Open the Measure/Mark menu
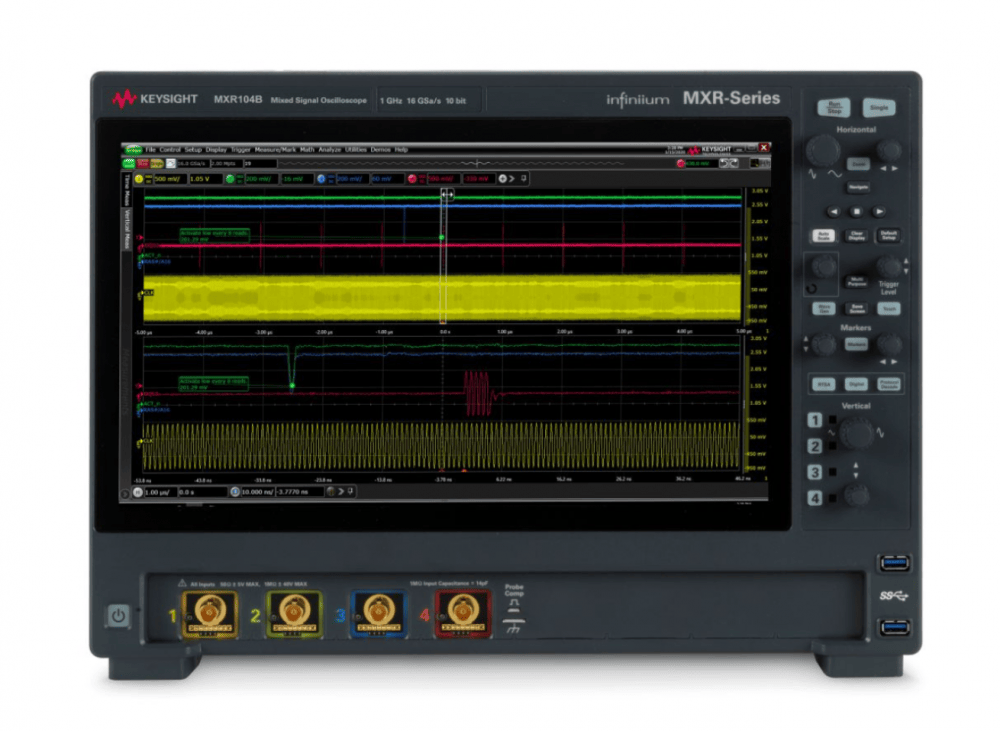Image resolution: width=1000 pixels, height=731 pixels. point(276,149)
